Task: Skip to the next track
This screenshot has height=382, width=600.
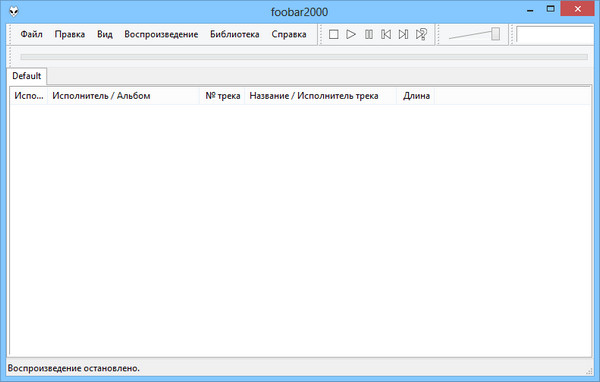Action: point(403,34)
